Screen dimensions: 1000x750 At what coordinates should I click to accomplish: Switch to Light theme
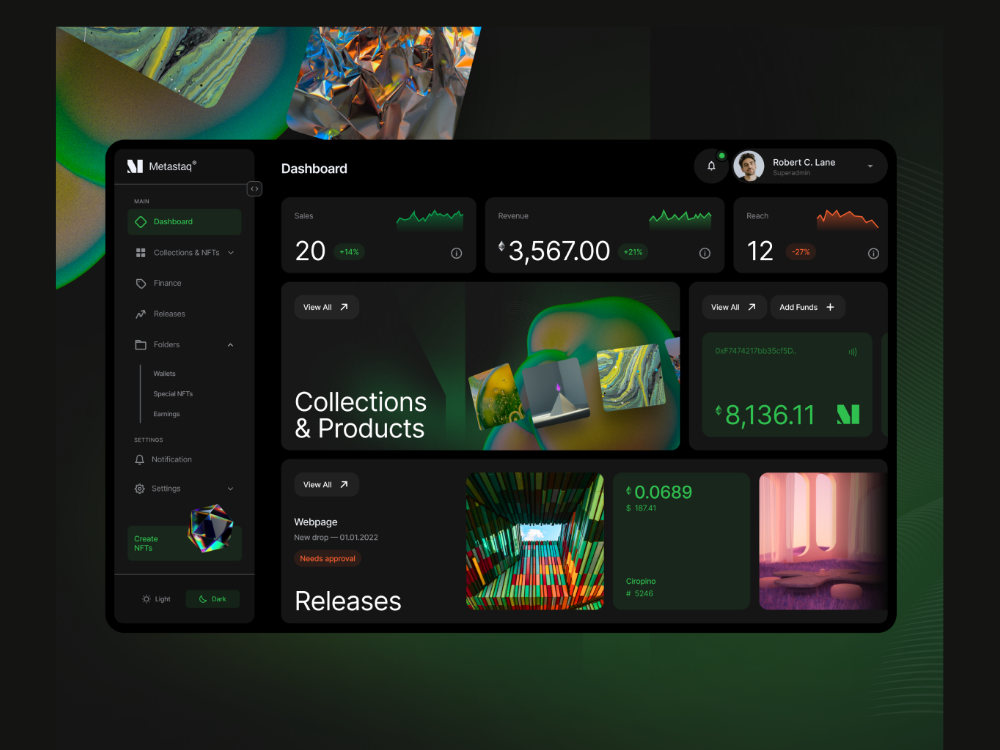tap(156, 599)
